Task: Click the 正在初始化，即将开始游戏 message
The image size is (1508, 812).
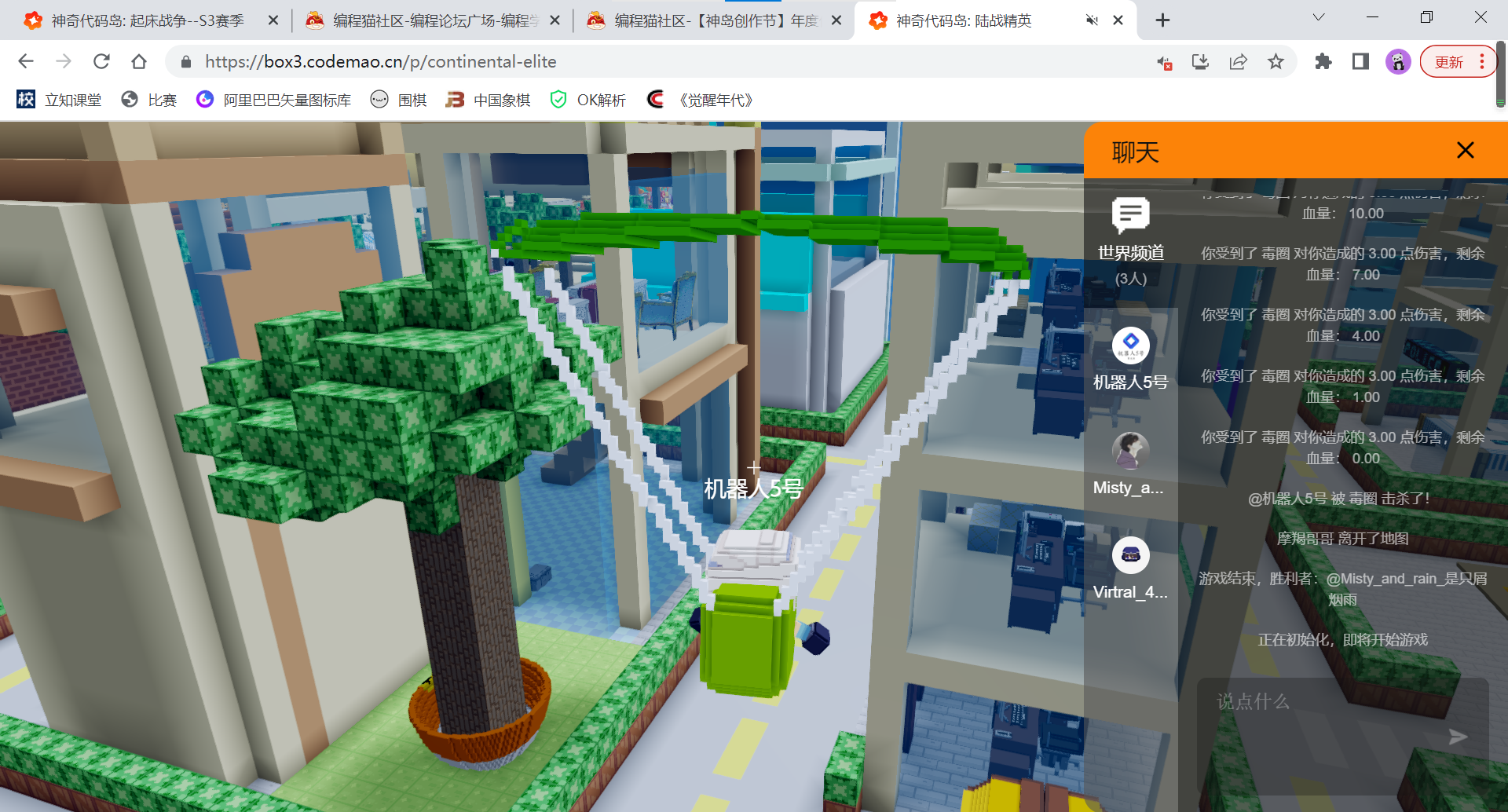Action: coord(1342,640)
